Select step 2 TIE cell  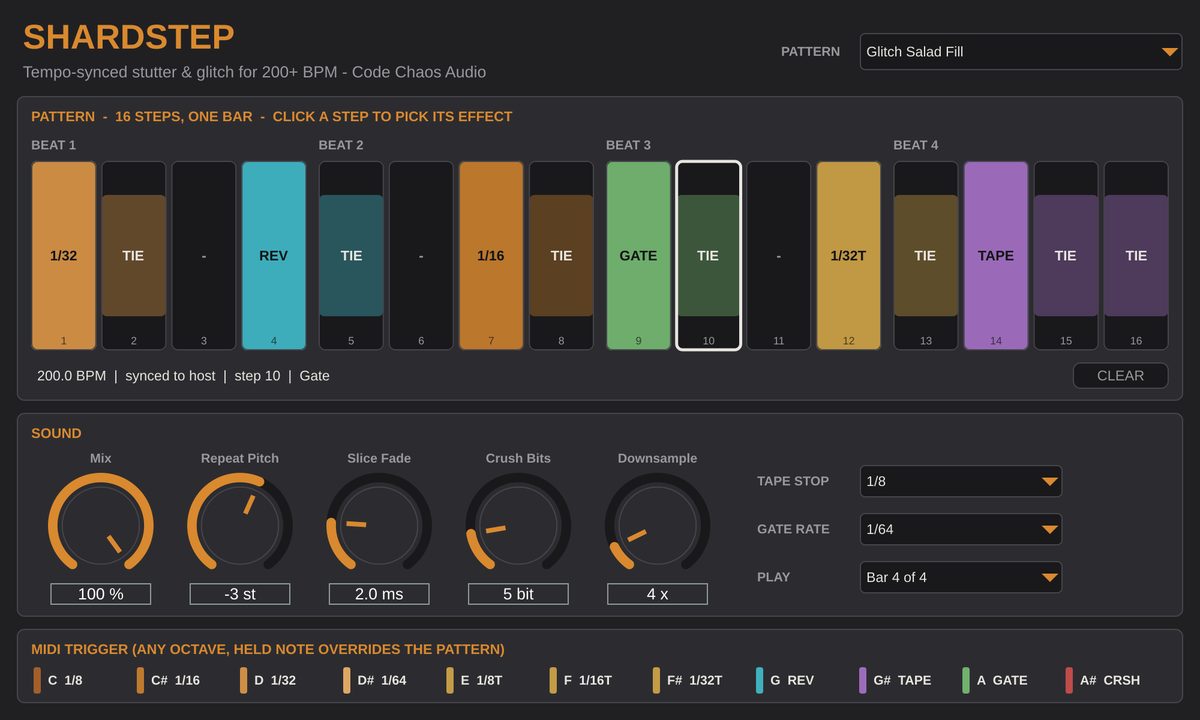pyautogui.click(x=134, y=256)
